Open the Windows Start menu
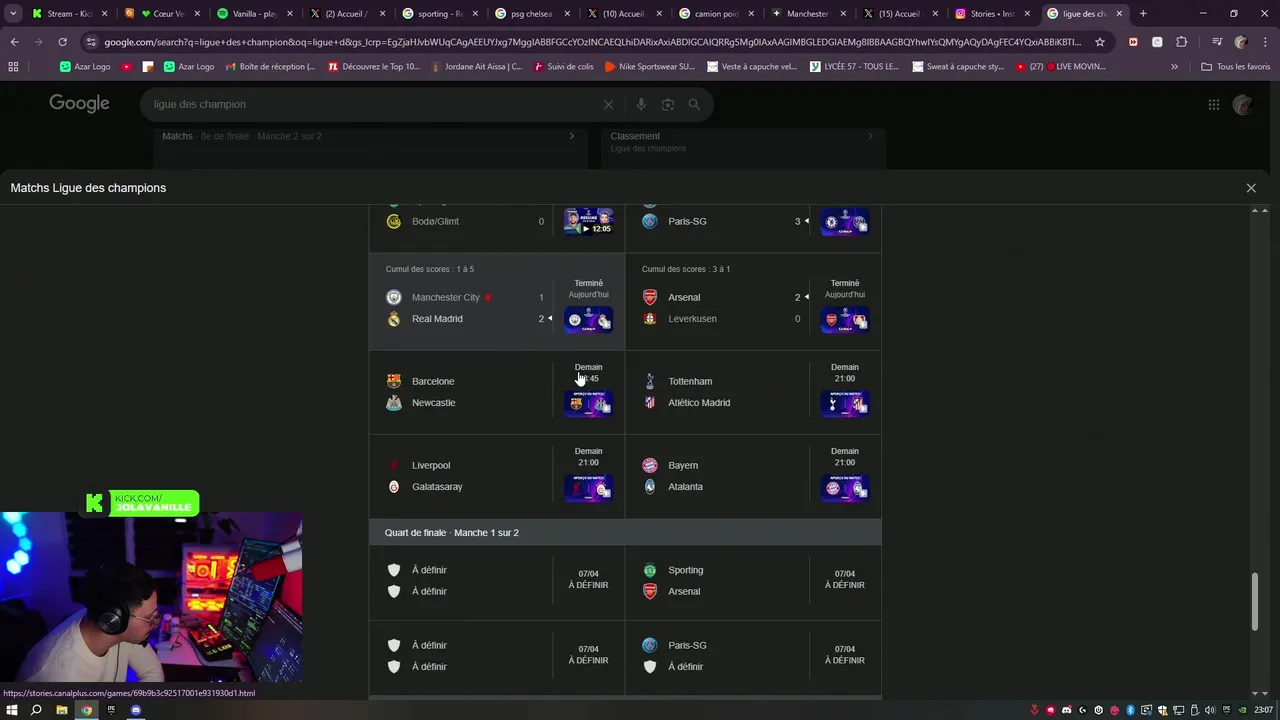 coord(12,710)
